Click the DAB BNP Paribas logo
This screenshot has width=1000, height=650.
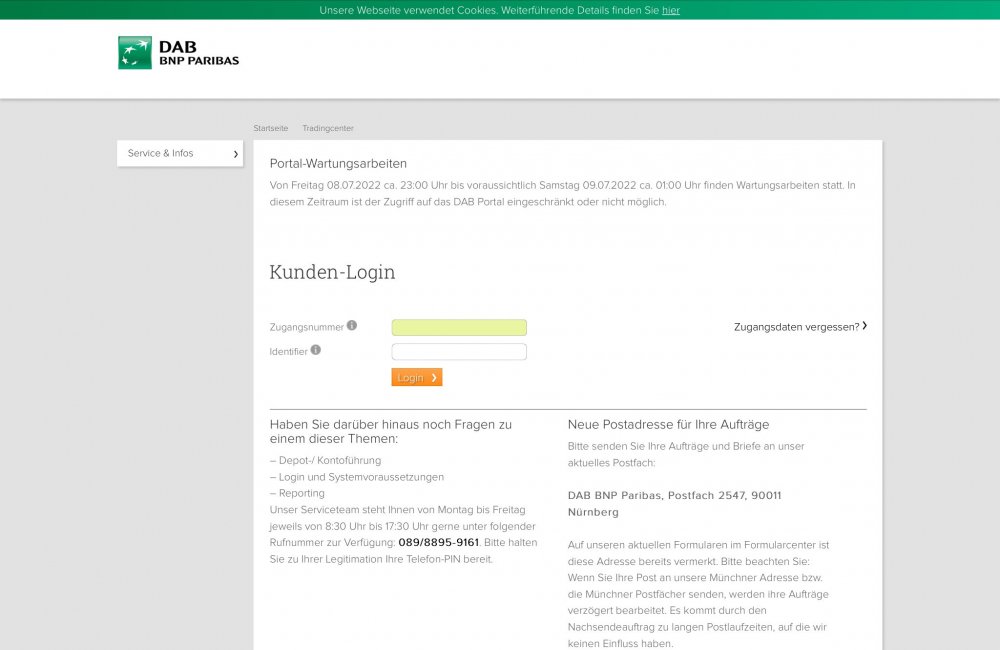(x=179, y=53)
